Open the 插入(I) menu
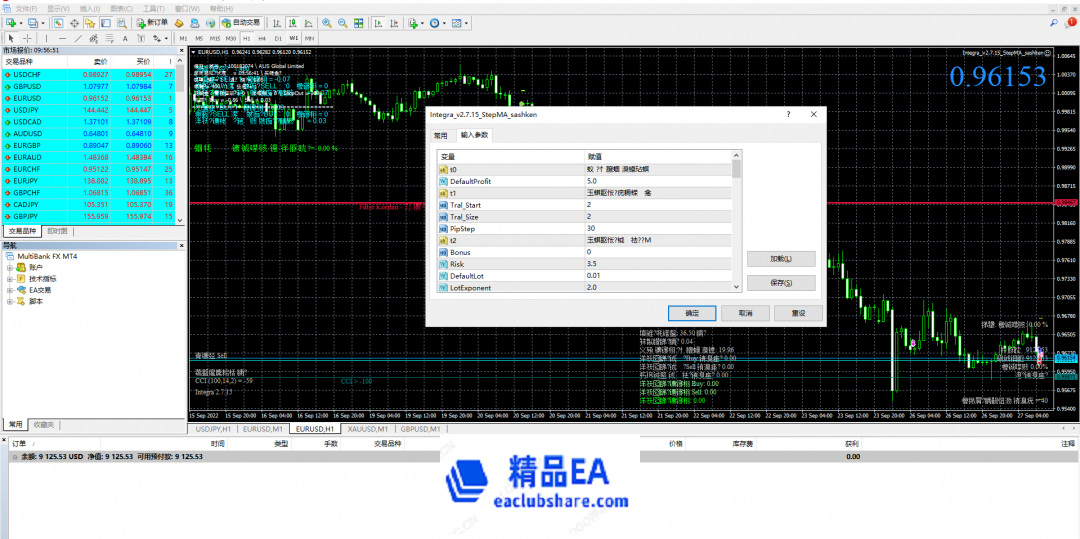This screenshot has width=1080, height=539. click(90, 8)
